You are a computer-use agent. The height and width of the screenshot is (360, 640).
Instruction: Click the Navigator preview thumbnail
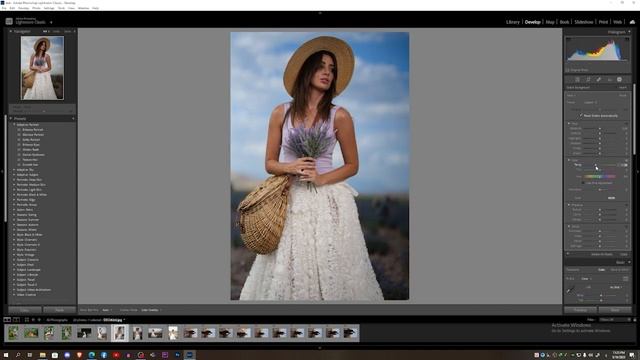[x=42, y=68]
